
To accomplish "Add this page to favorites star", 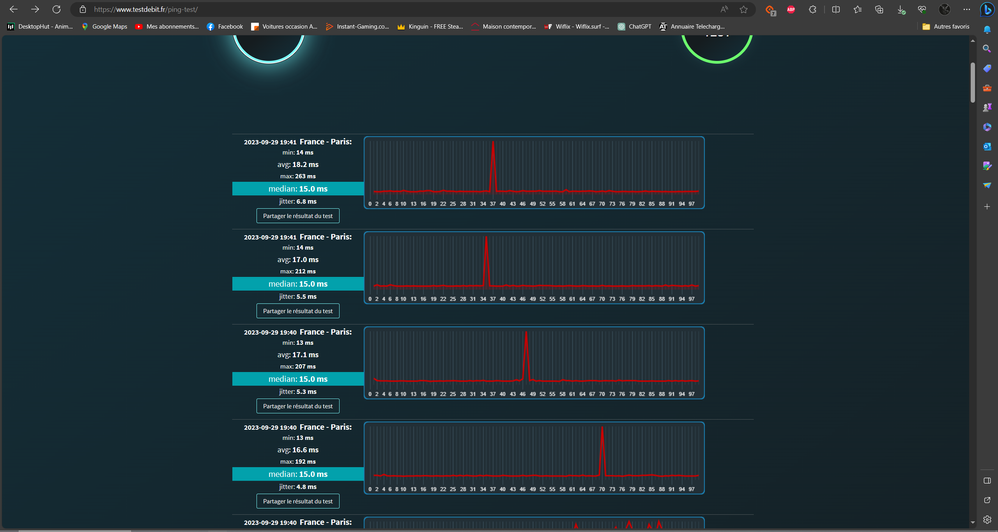I will coord(744,9).
